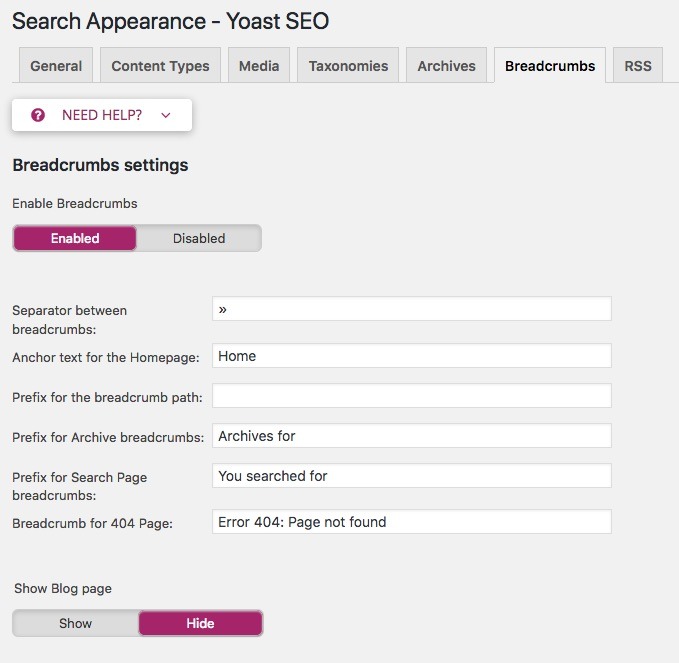Click the Show Blog page label
Viewport: 679px width, 663px height.
[x=63, y=589]
